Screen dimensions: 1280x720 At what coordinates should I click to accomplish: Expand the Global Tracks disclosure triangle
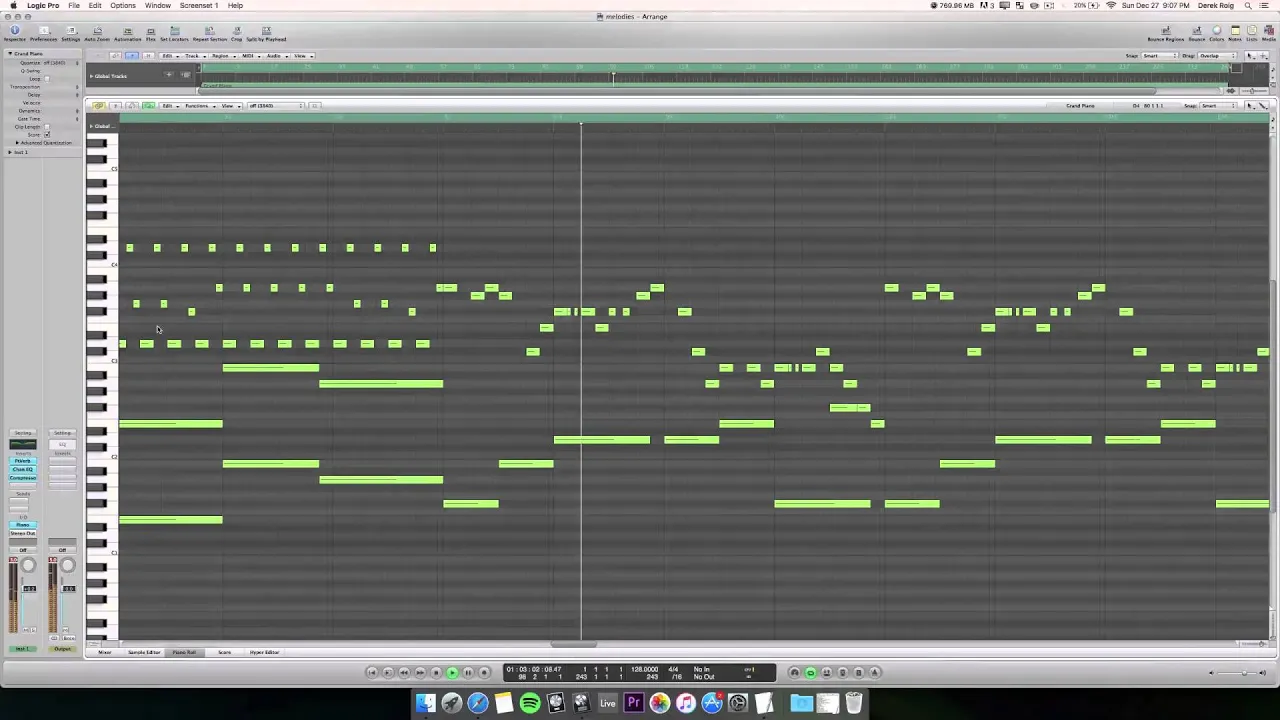(x=91, y=76)
